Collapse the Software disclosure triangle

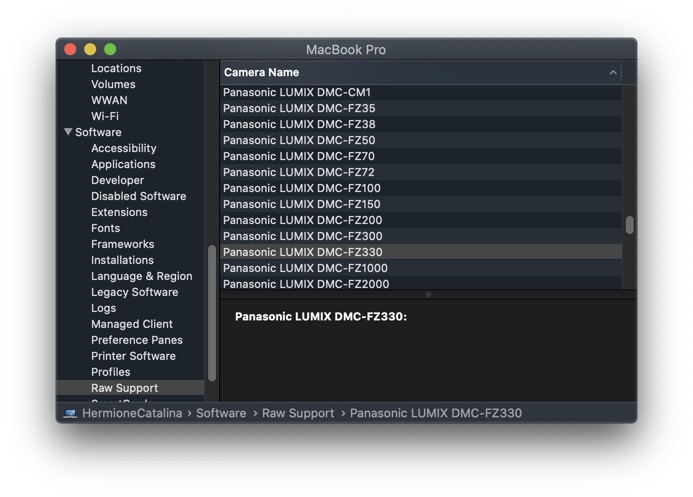68,132
